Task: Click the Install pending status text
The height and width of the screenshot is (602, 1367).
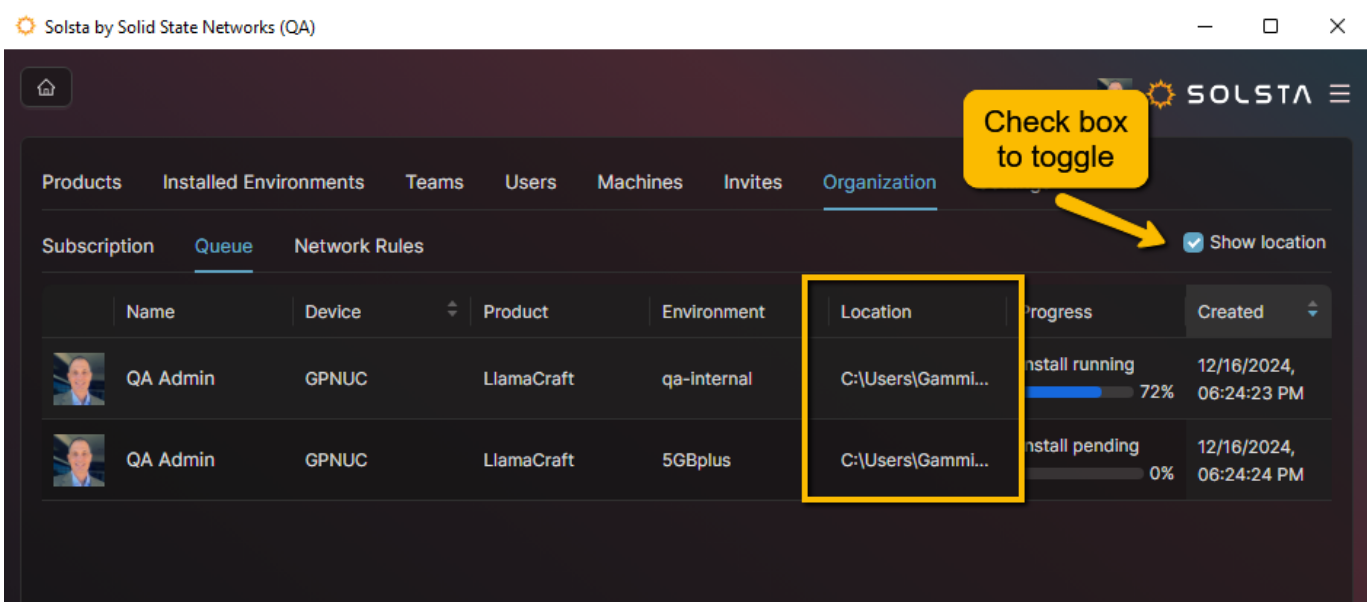Action: 1080,446
